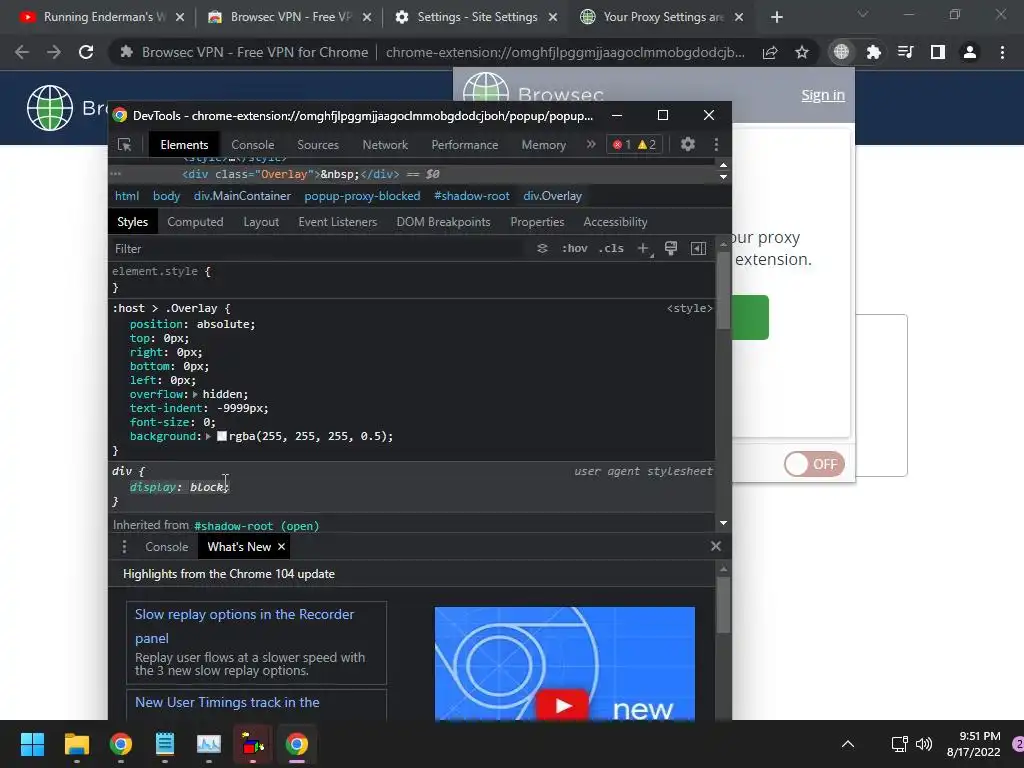Toggle computed styles sidebar pane icon
This screenshot has width=1024, height=768.
point(698,248)
